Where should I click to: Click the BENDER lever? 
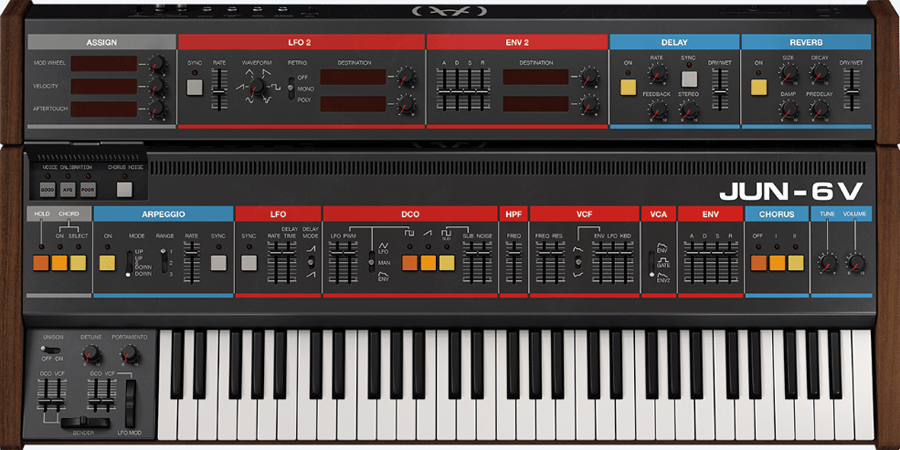pos(85,422)
